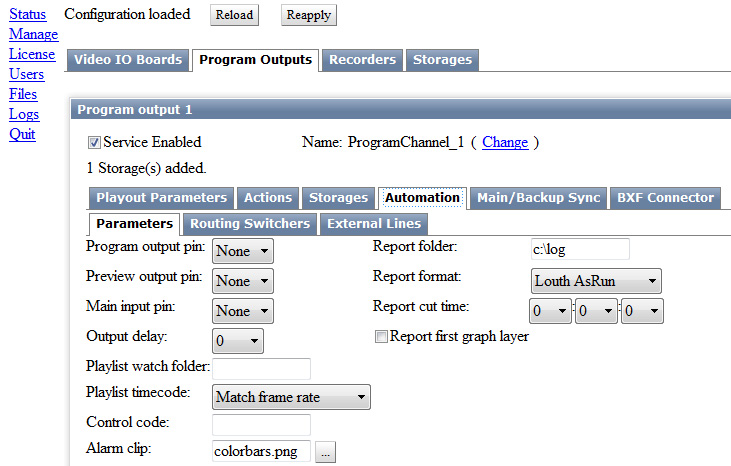Click the Program output 1 header

point(401,110)
